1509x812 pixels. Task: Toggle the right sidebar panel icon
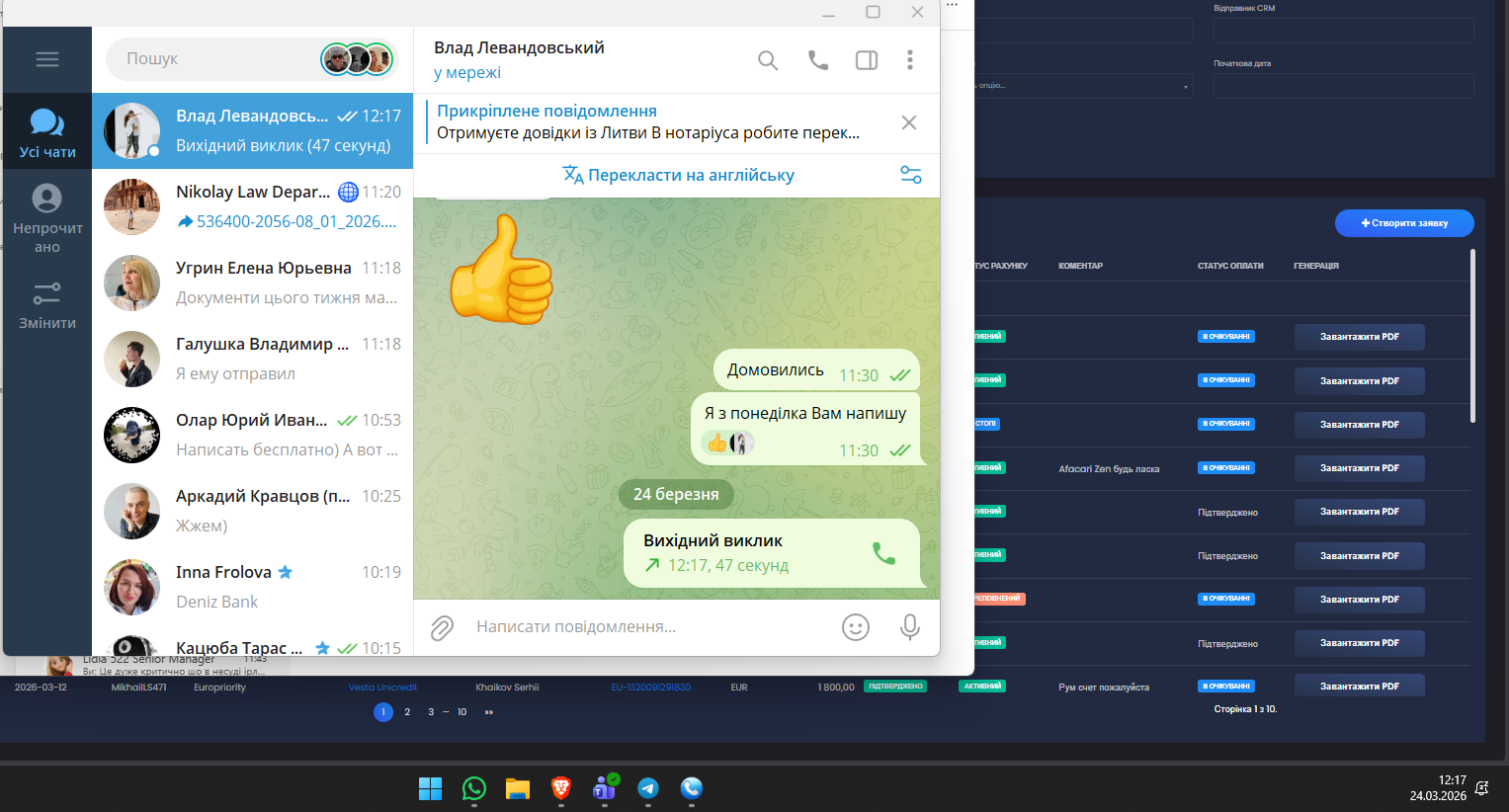(x=867, y=60)
